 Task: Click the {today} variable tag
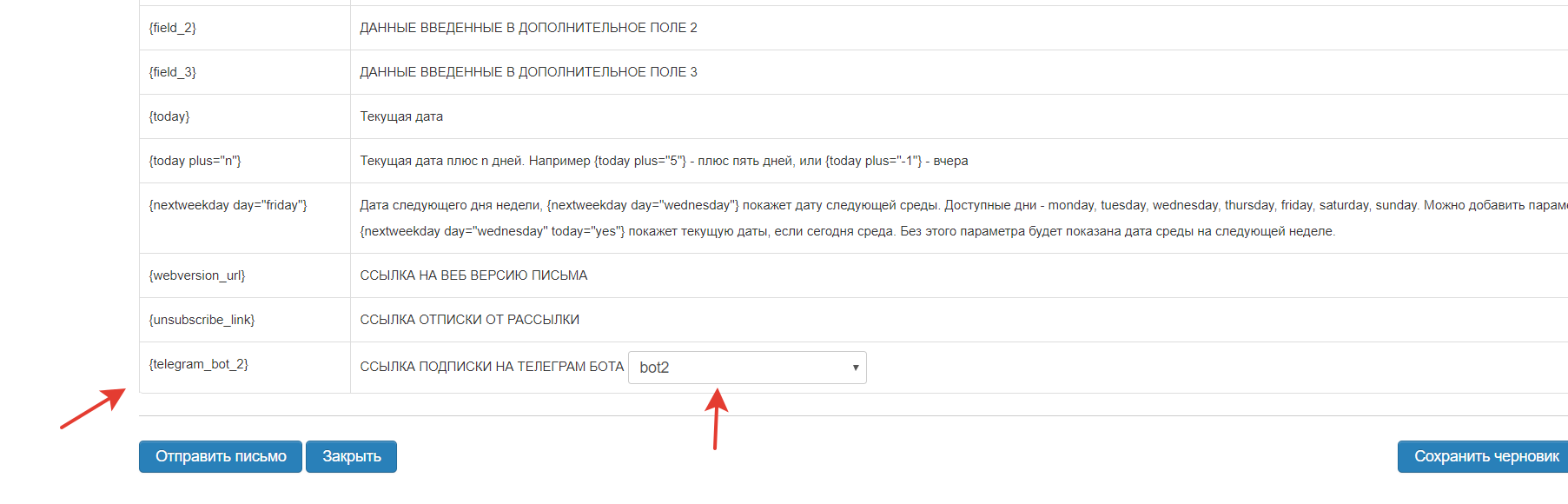point(169,116)
